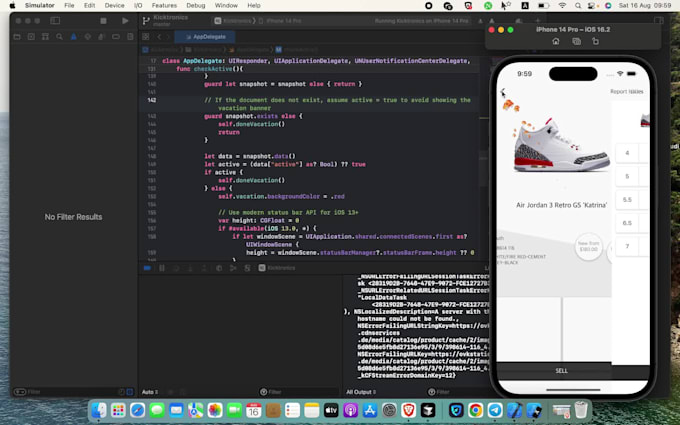Open the Simulator app menu
680x425 pixels.
click(x=39, y=6)
